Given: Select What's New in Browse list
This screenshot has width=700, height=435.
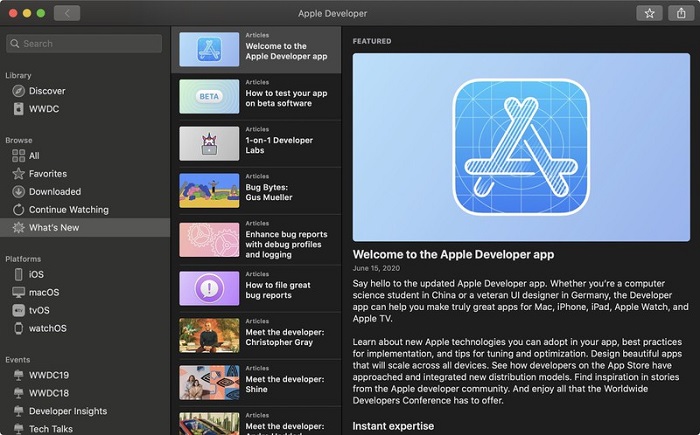Looking at the screenshot, I should [x=53, y=227].
